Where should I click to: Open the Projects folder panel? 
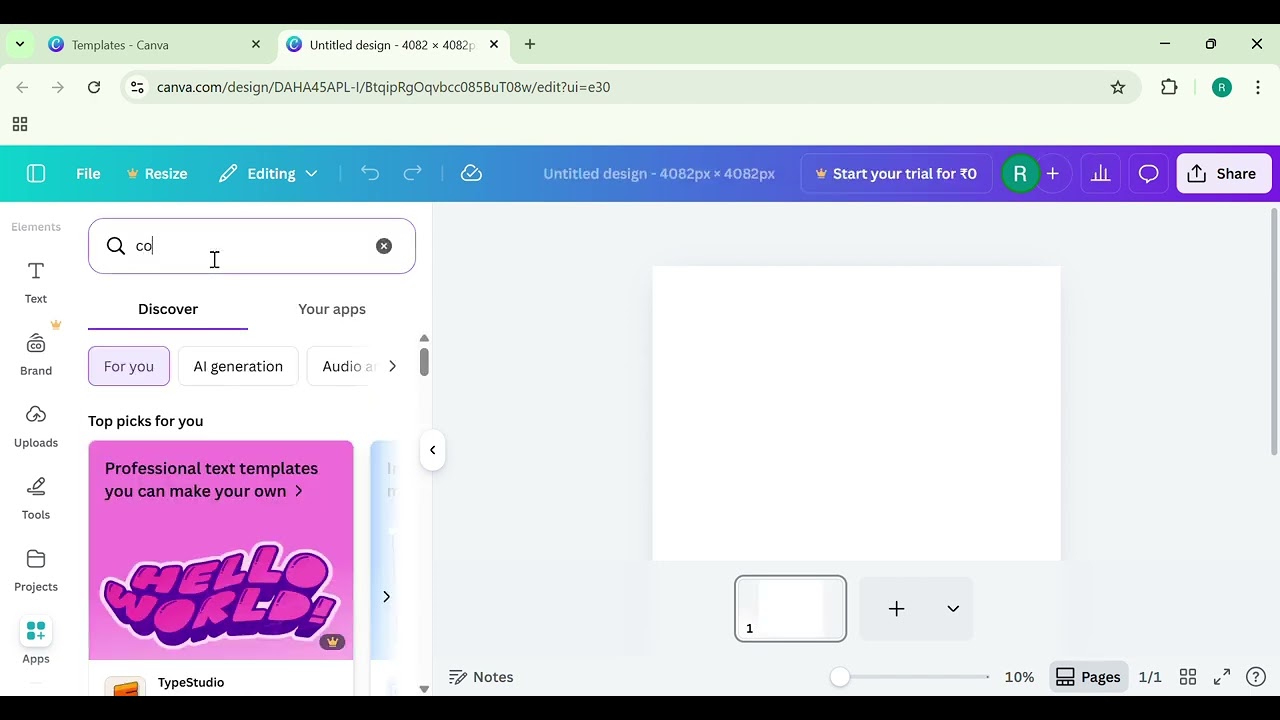coord(36,571)
